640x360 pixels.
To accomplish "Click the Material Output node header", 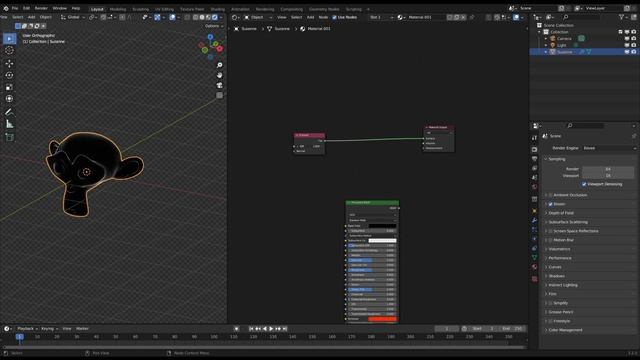I will tap(439, 127).
